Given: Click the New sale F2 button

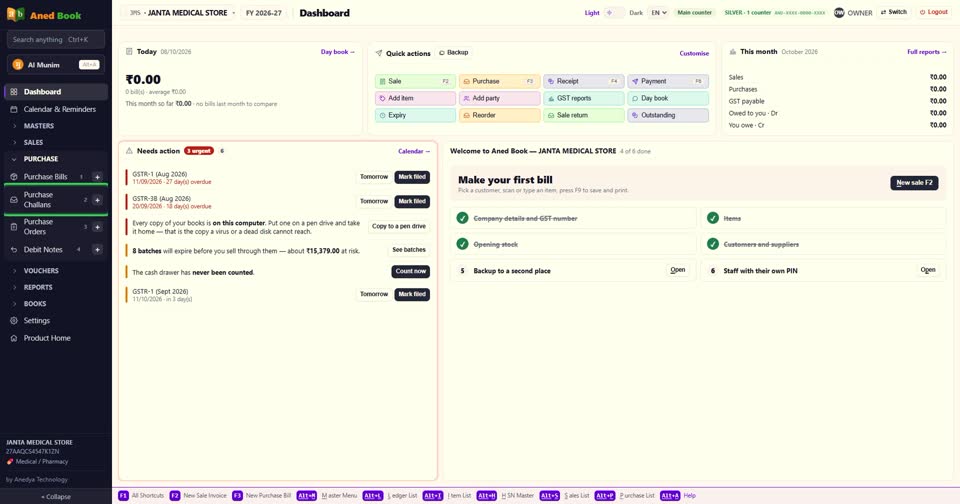Looking at the screenshot, I should pos(914,182).
